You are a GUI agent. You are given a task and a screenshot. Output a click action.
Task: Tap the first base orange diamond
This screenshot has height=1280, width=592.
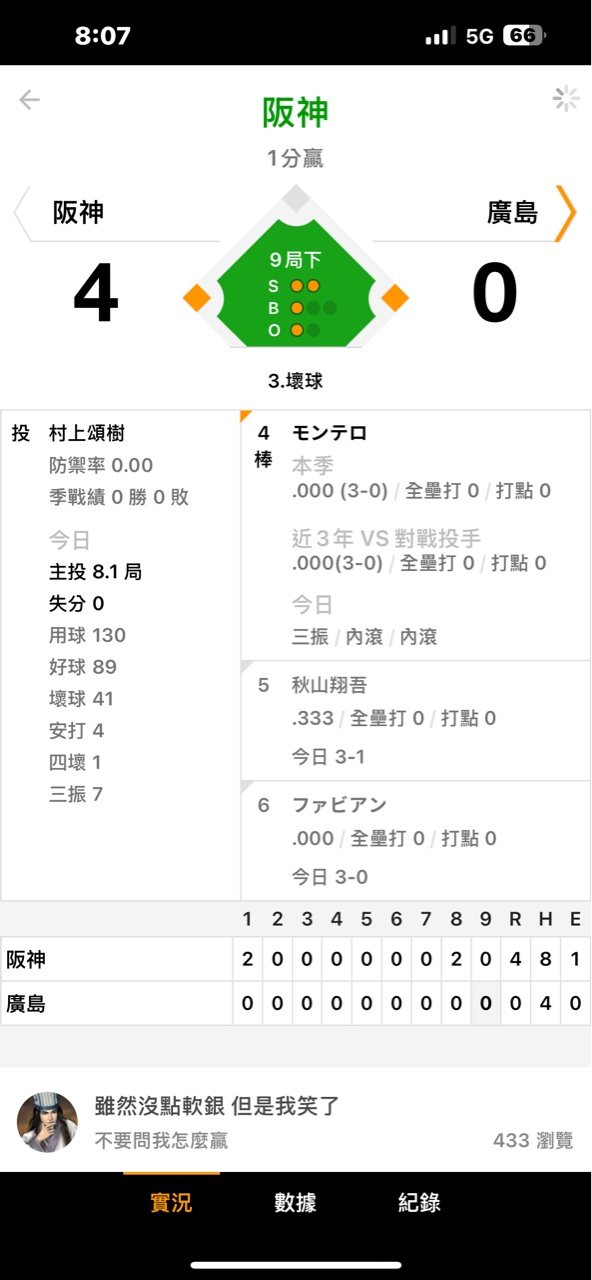pos(396,298)
